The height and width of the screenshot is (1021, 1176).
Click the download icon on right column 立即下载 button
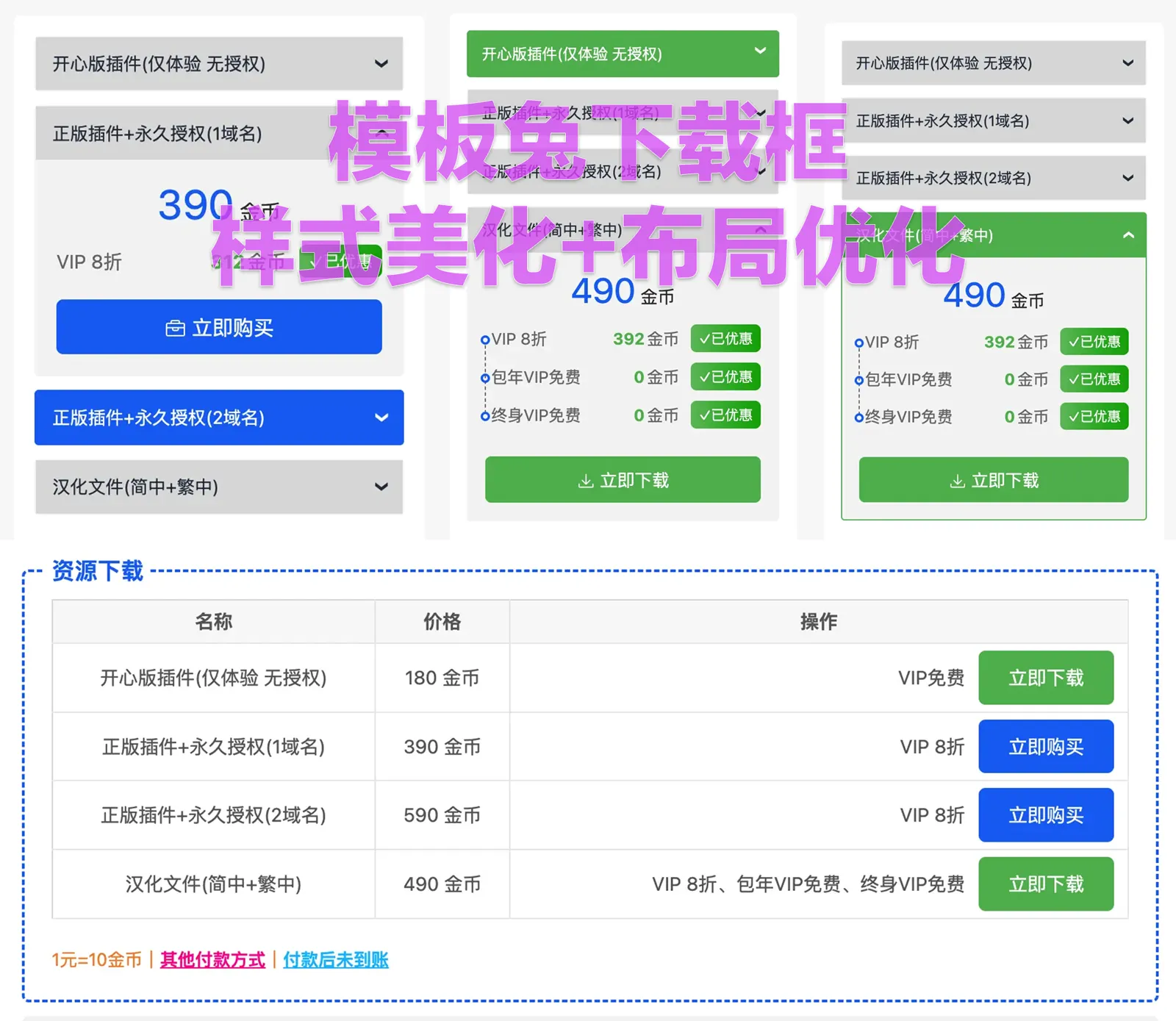coord(957,481)
